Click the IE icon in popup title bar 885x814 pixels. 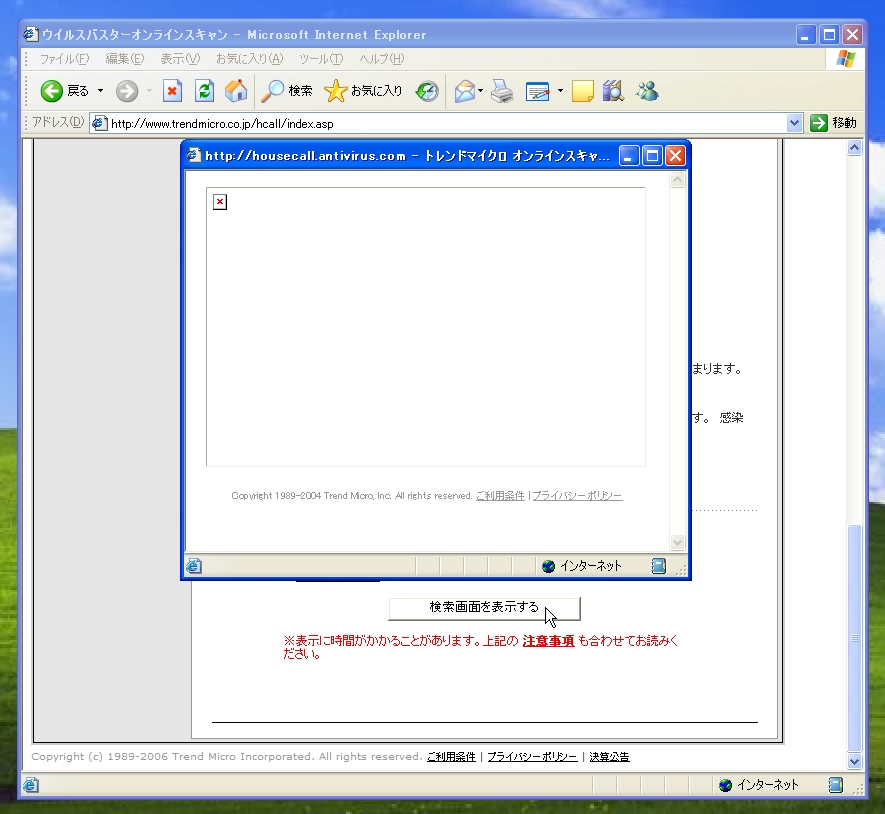[x=194, y=155]
